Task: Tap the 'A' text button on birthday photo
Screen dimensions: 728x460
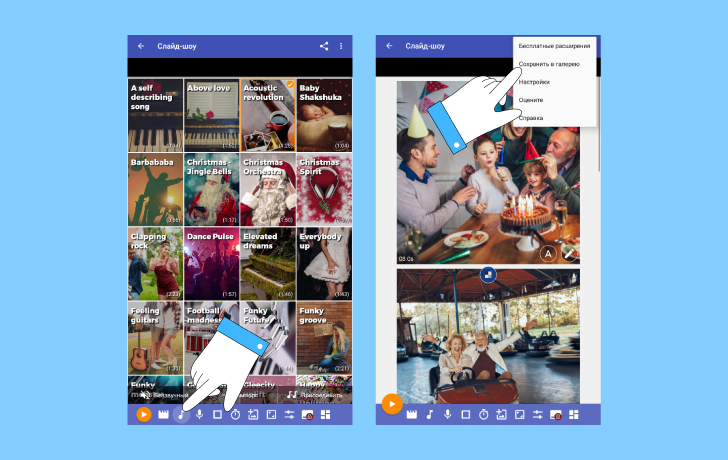Action: point(548,254)
